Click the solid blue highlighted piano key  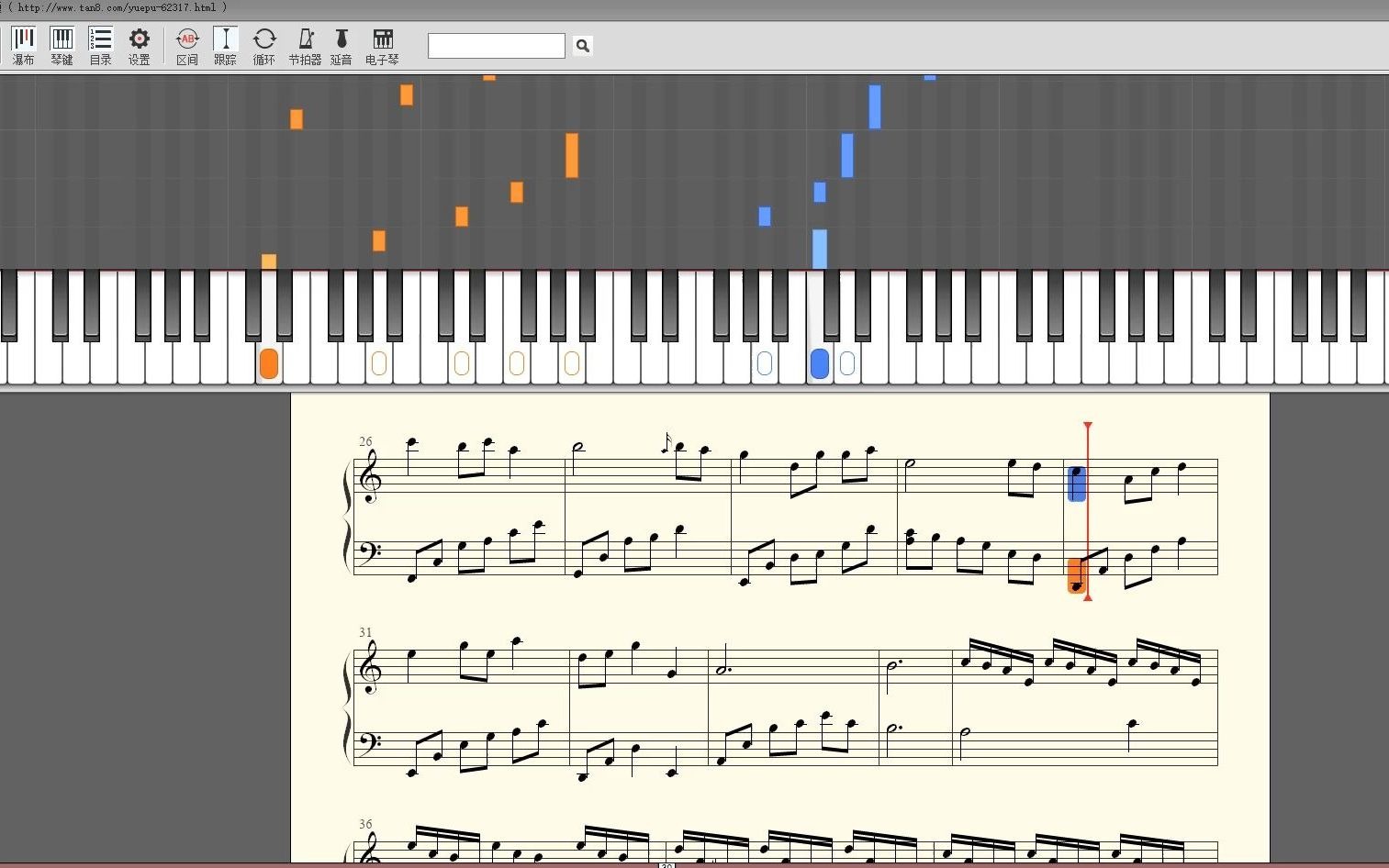(820, 364)
